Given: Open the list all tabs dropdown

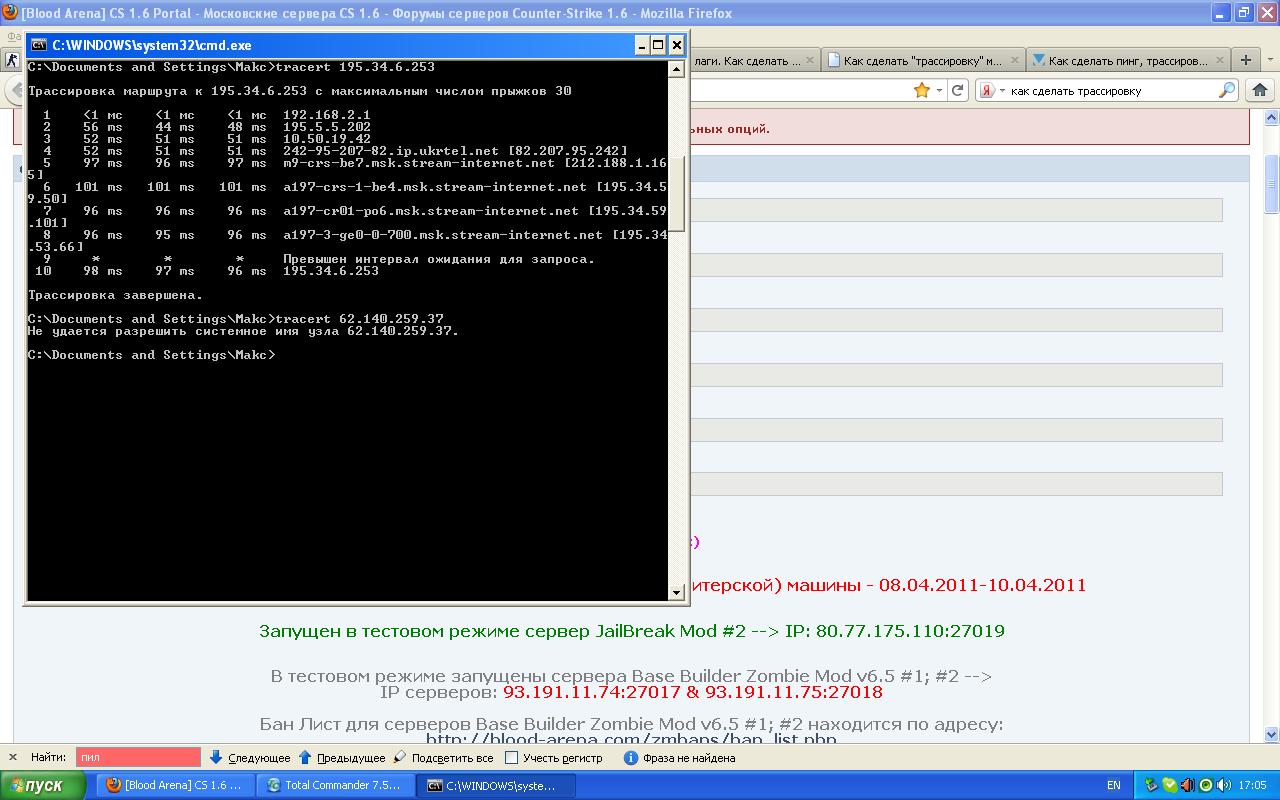Looking at the screenshot, I should point(1270,60).
